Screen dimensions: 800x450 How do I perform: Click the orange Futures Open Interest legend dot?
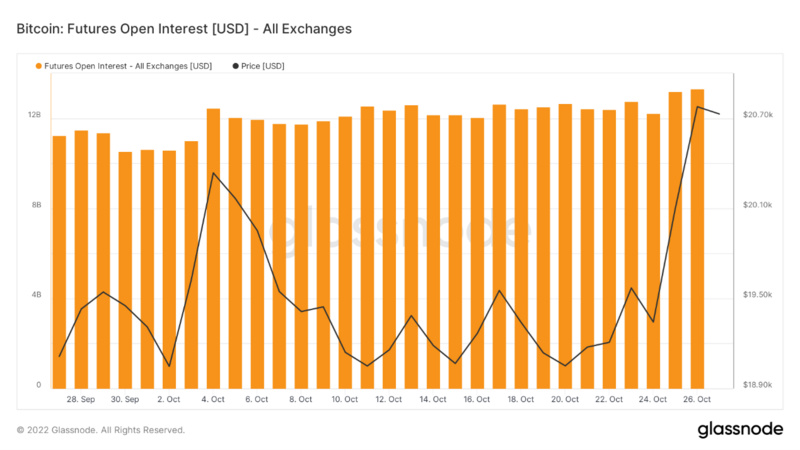[x=37, y=66]
